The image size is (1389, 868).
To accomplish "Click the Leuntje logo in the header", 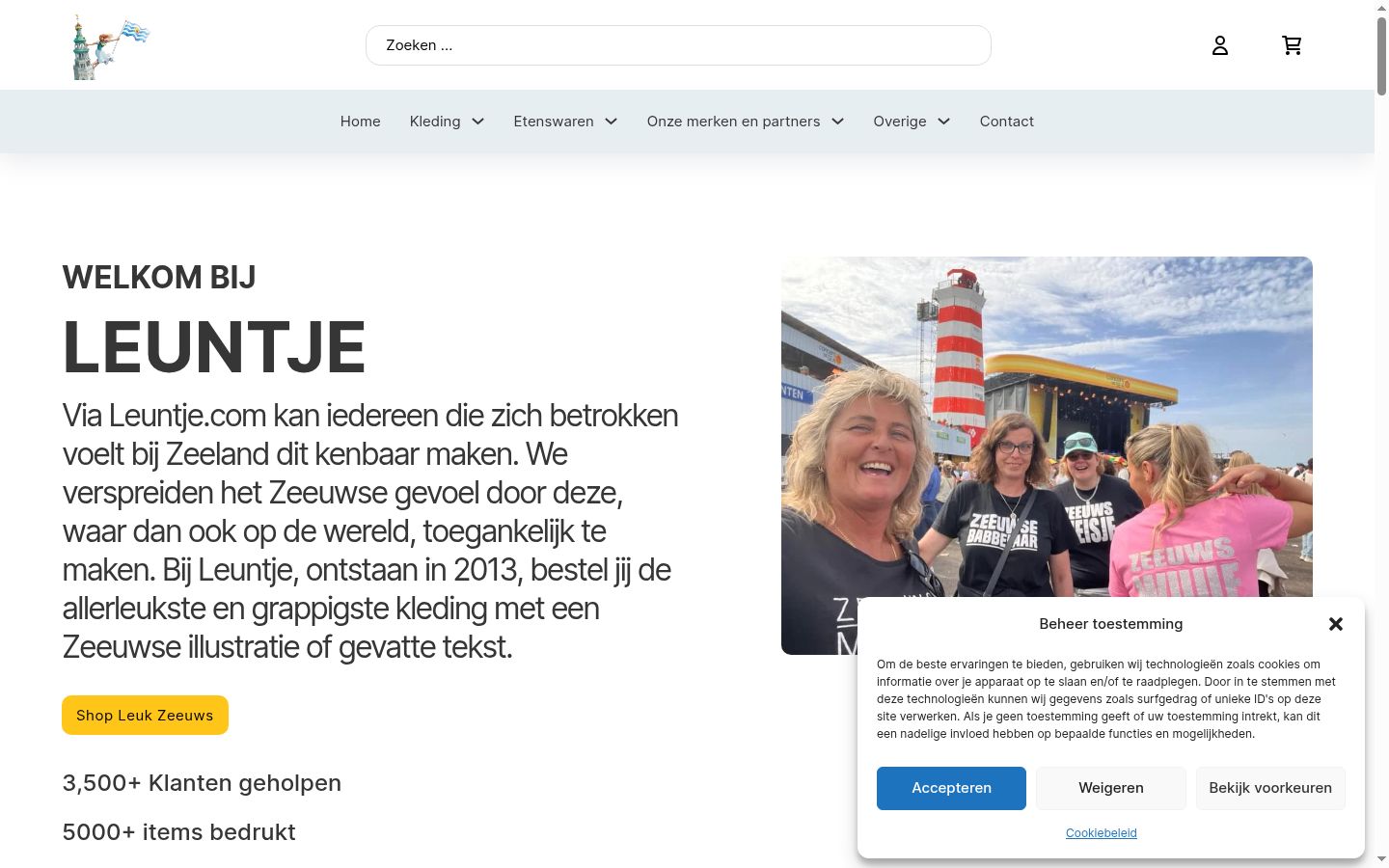I will pyautogui.click(x=111, y=45).
